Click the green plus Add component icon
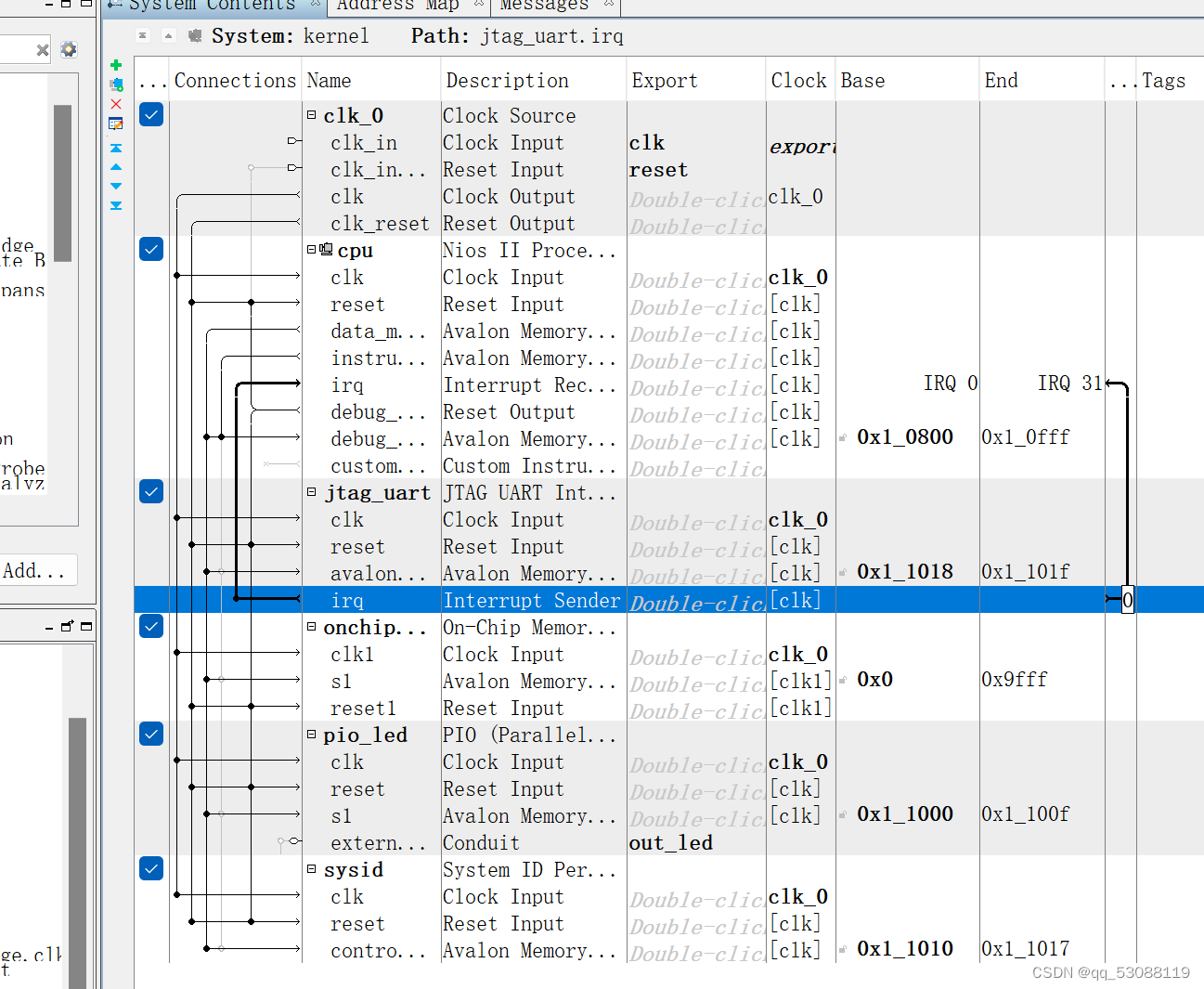This screenshot has height=989, width=1204. click(x=116, y=65)
